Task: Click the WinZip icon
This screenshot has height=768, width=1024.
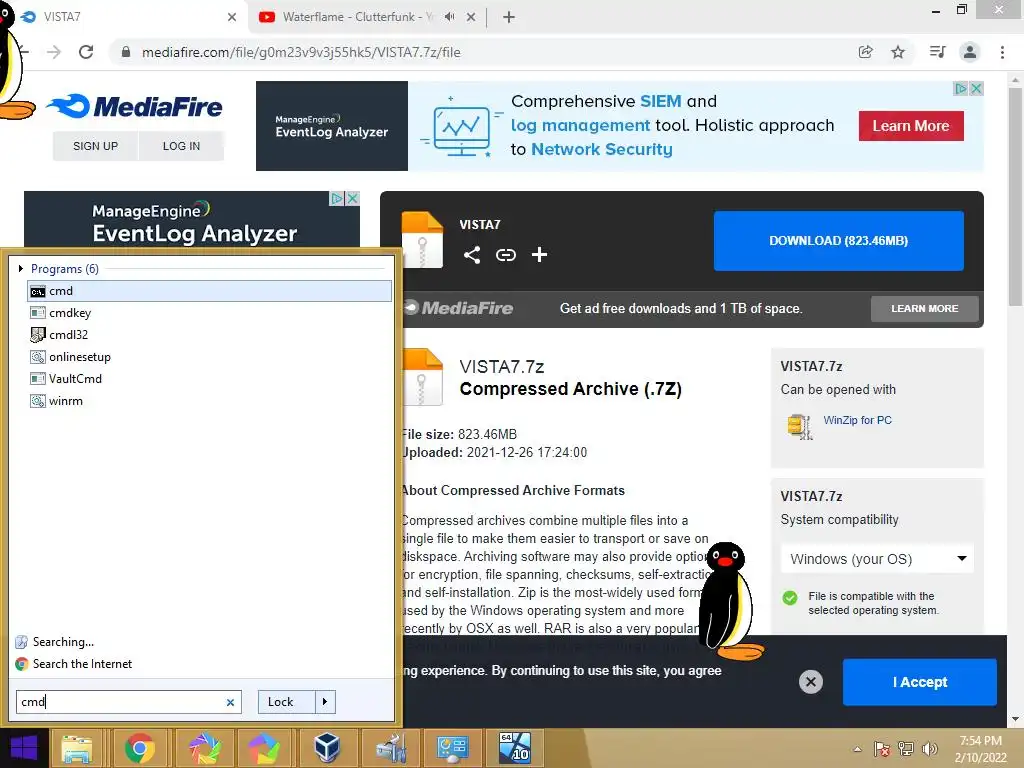Action: [800, 426]
